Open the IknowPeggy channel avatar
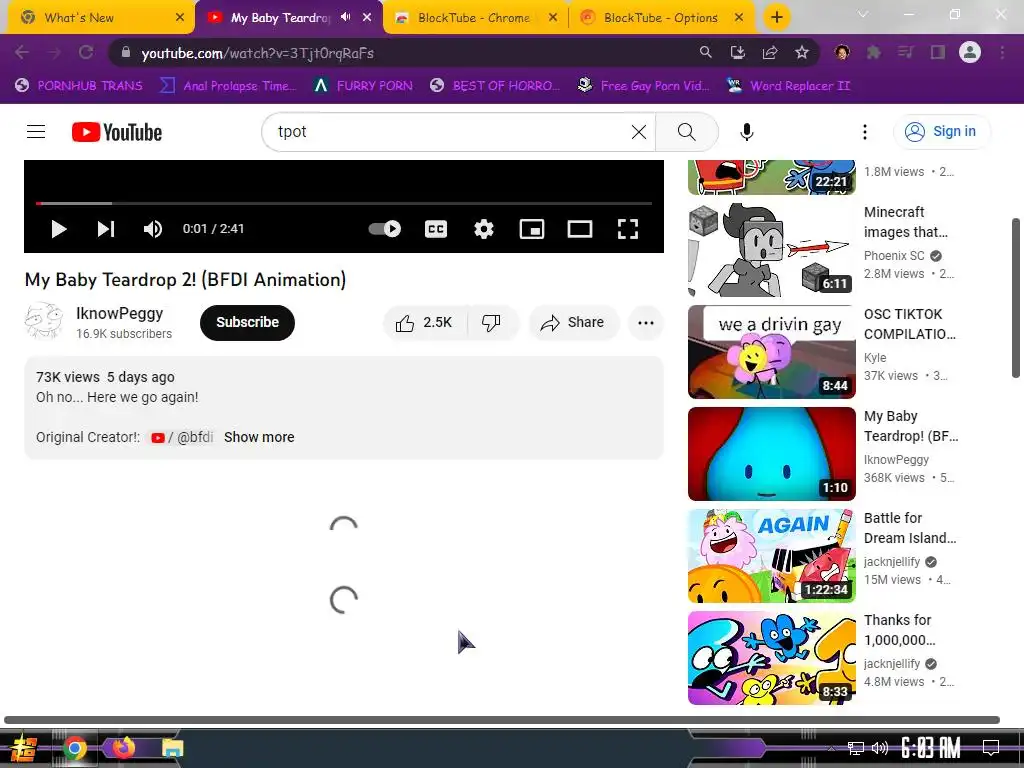The image size is (1024, 768). 44,321
